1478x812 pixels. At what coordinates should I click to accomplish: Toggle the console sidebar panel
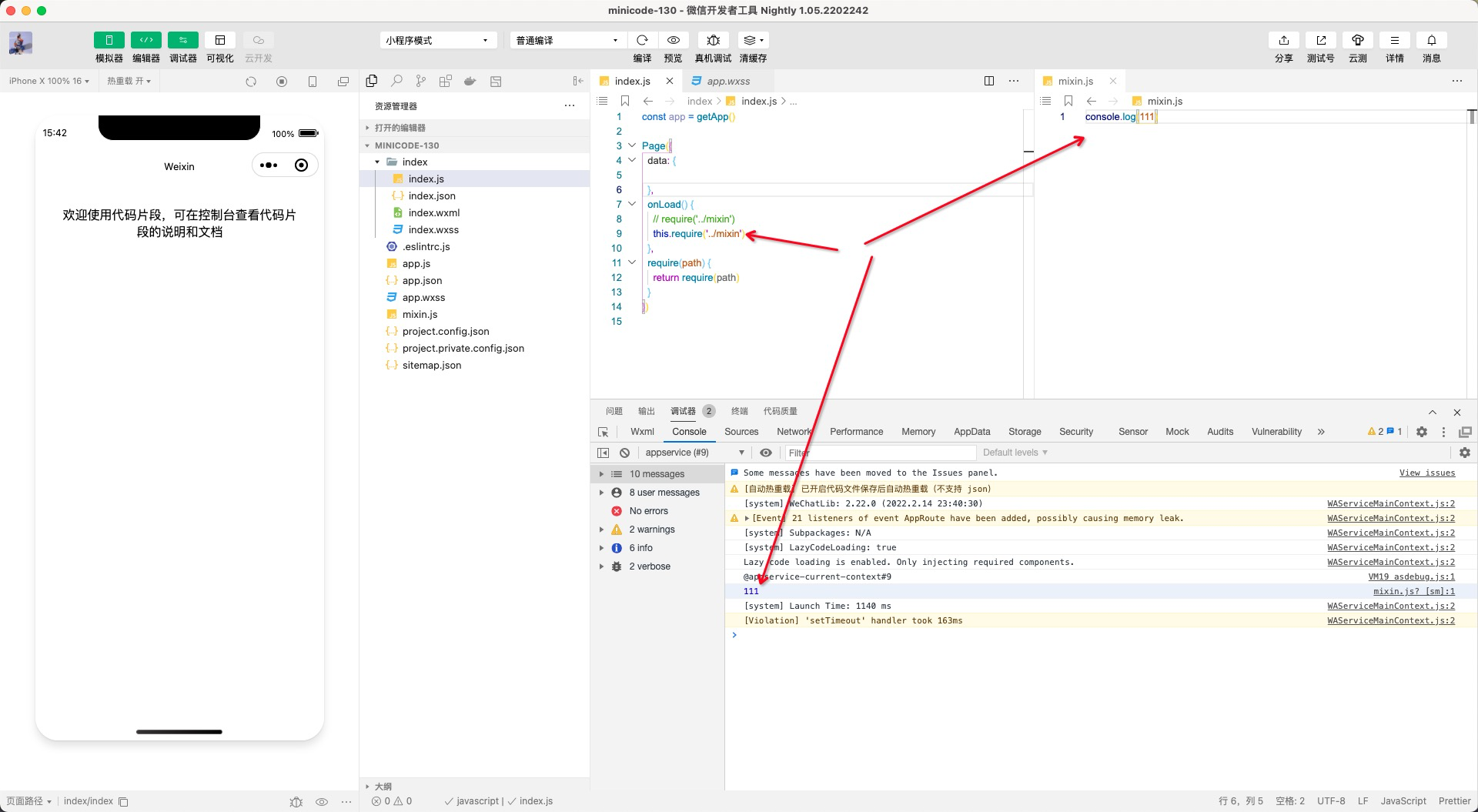pyautogui.click(x=604, y=453)
